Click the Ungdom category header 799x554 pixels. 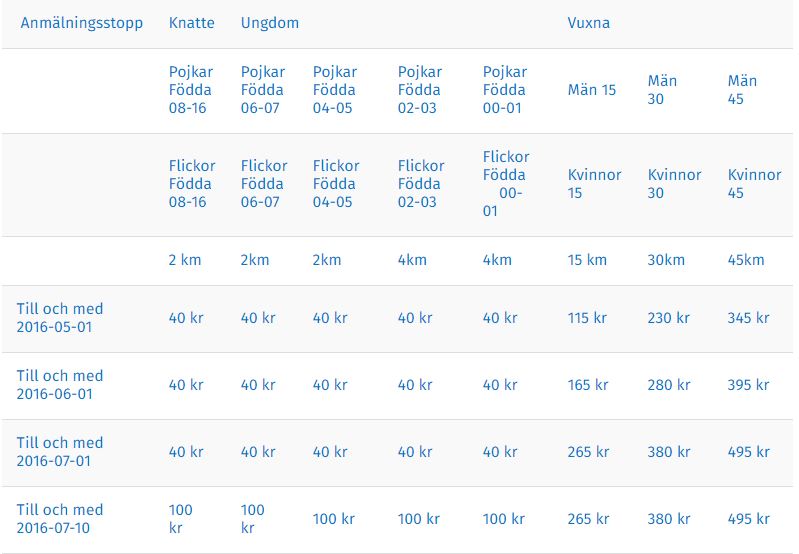point(269,23)
